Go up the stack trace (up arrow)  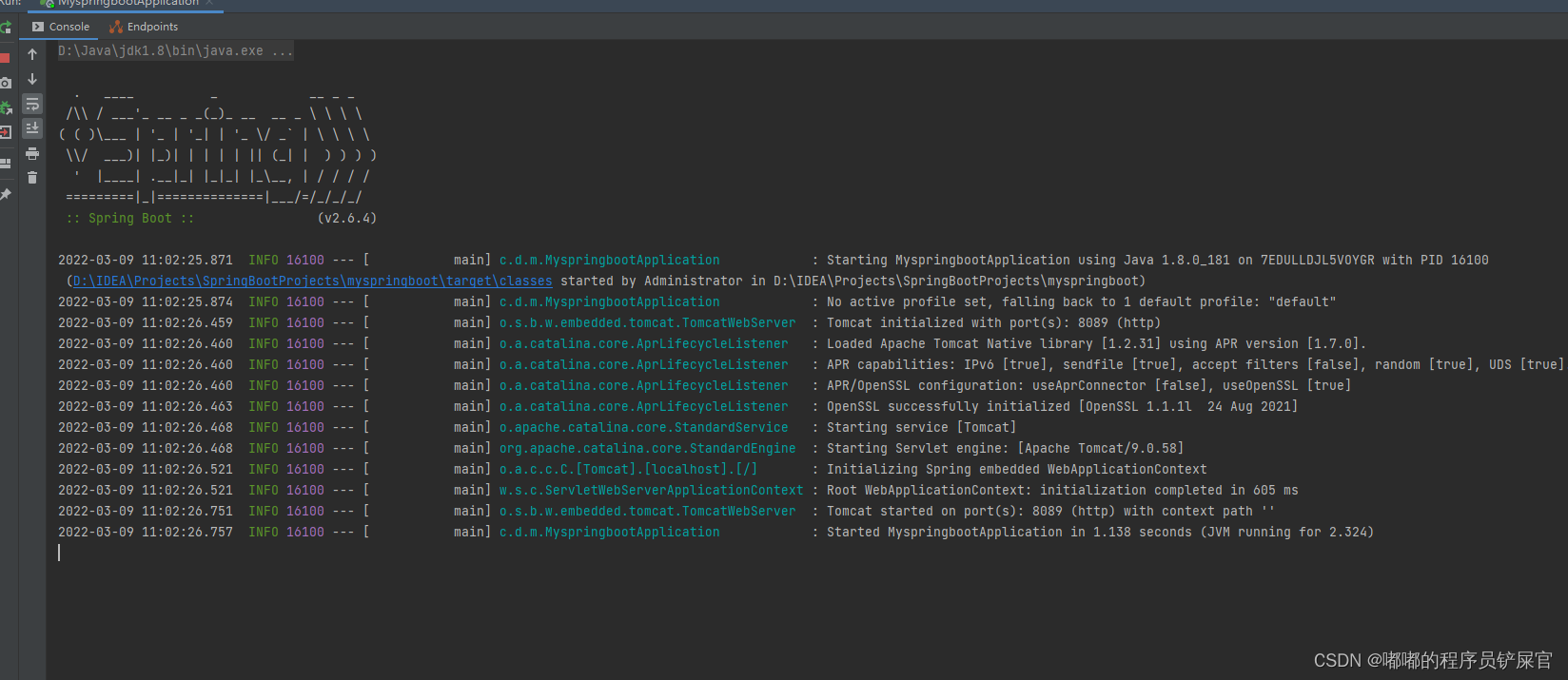point(32,54)
